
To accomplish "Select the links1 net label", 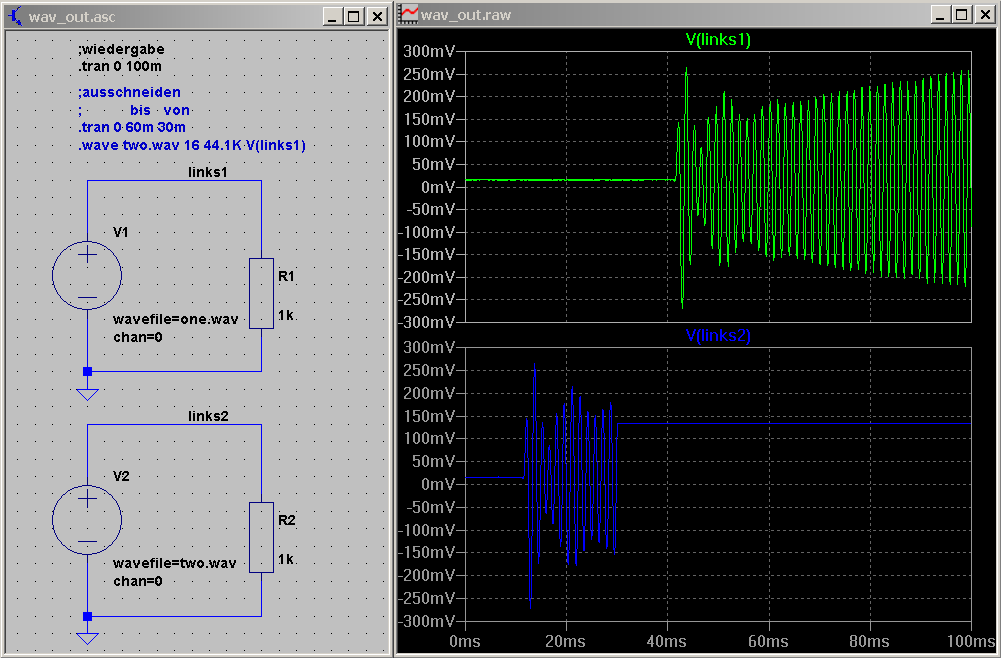I will pyautogui.click(x=208, y=172).
